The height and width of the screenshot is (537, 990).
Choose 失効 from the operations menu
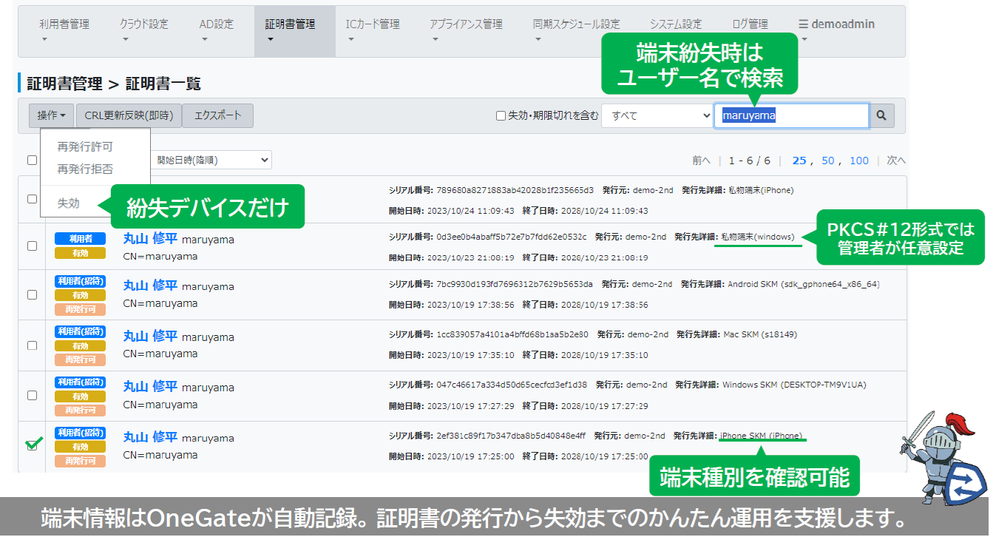69,202
